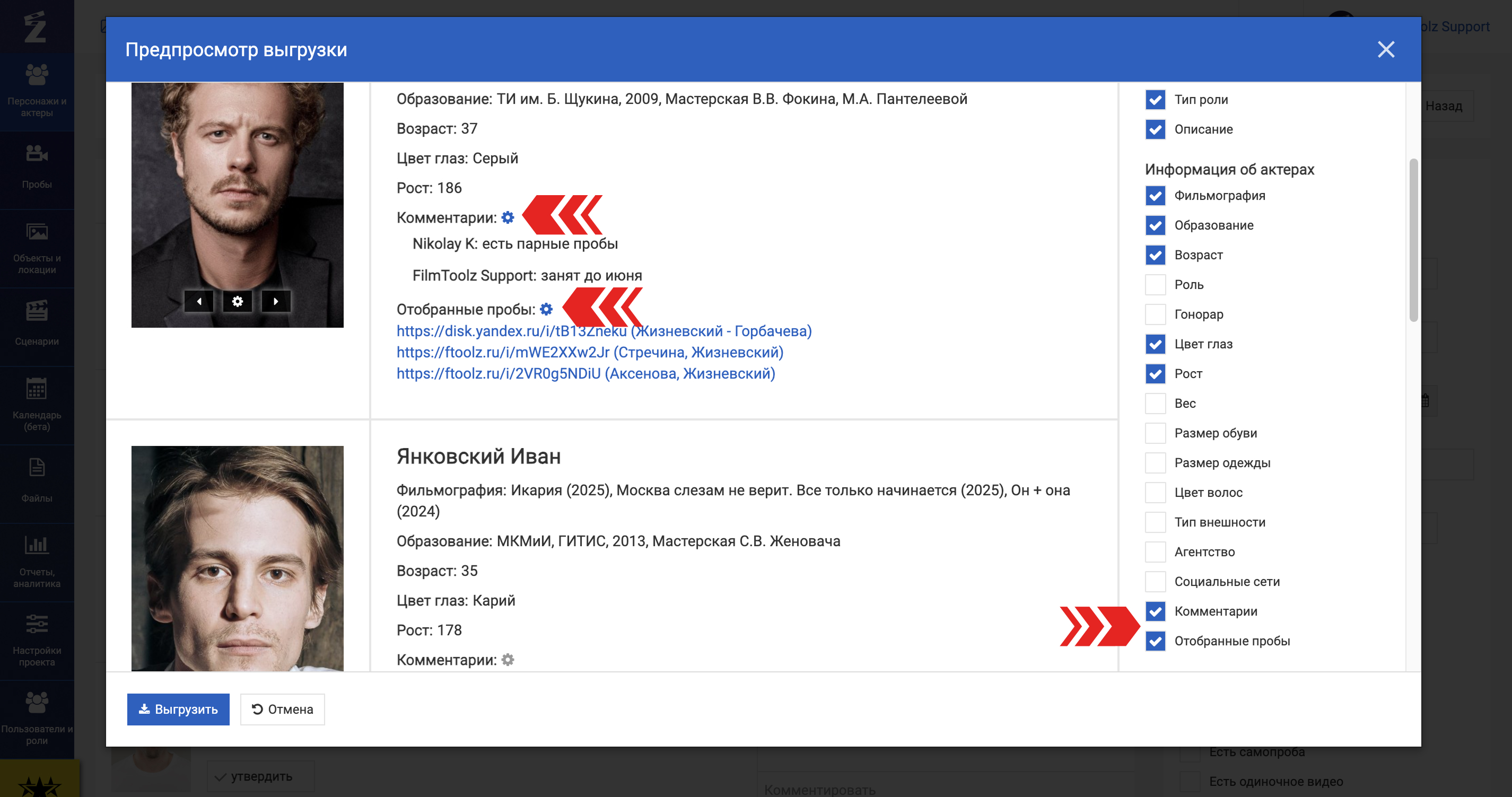Click Янковский Иван portrait photo

coord(237,557)
